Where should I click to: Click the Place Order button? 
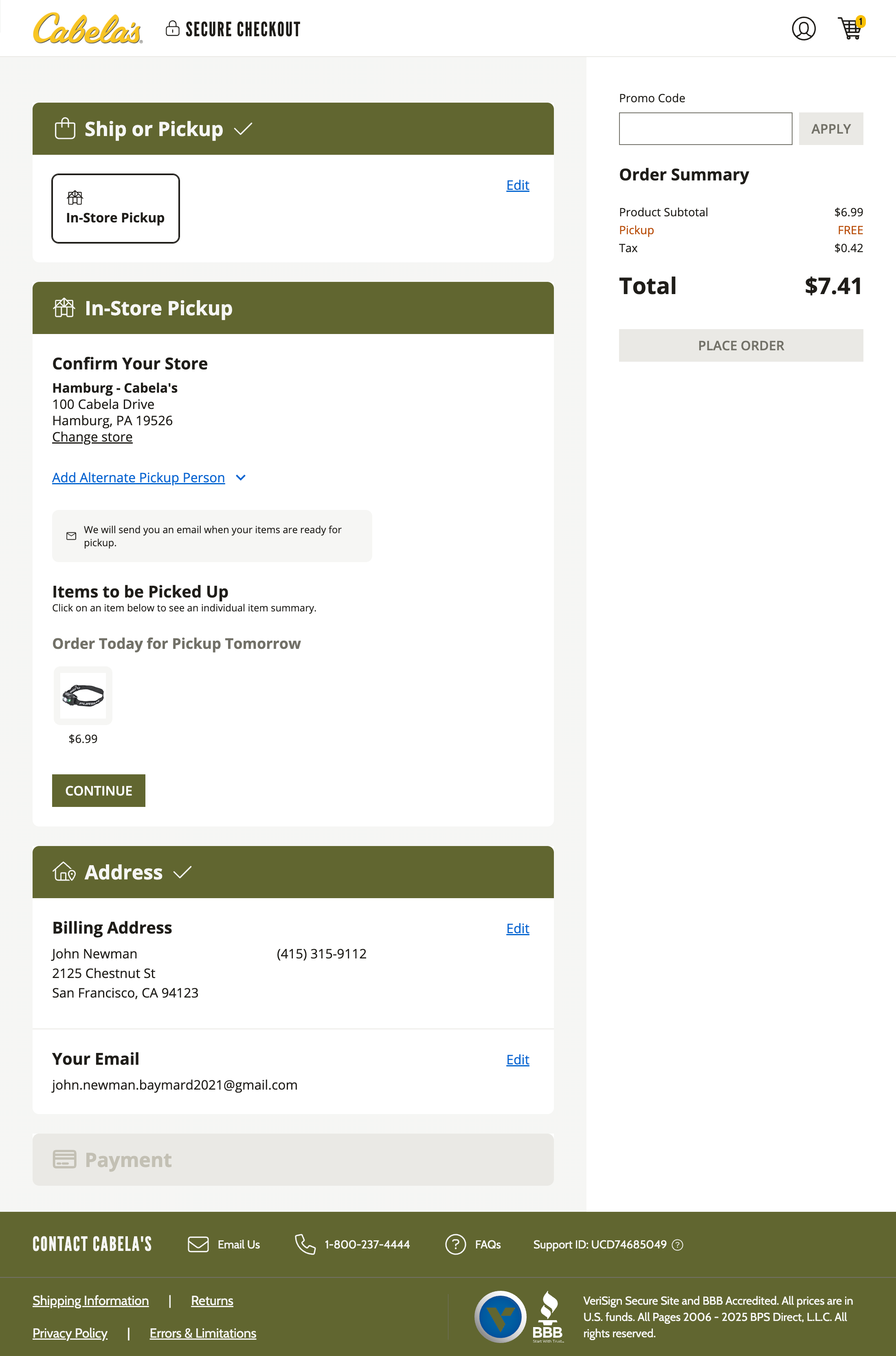[x=740, y=345]
